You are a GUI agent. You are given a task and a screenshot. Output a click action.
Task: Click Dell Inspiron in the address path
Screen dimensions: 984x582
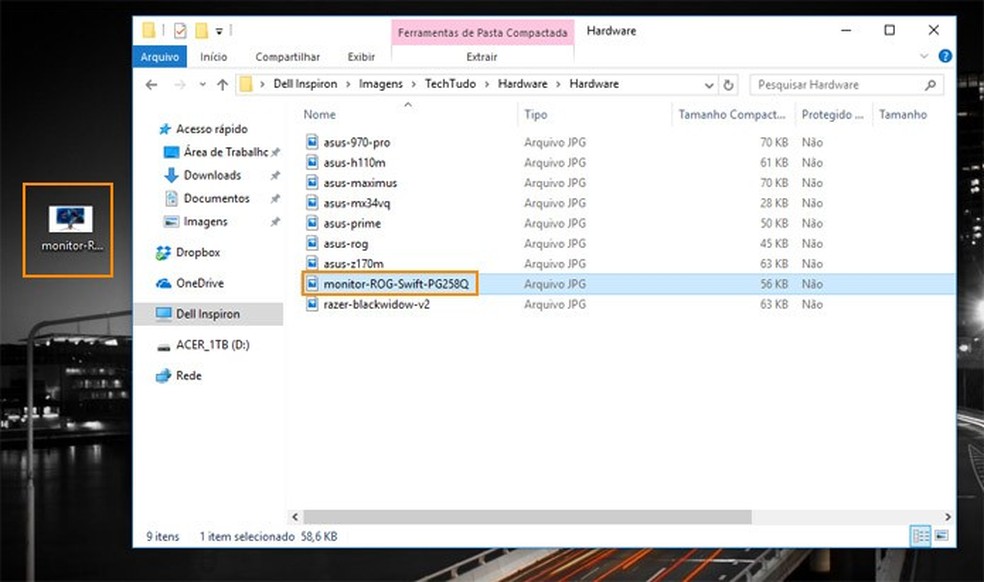(305, 84)
